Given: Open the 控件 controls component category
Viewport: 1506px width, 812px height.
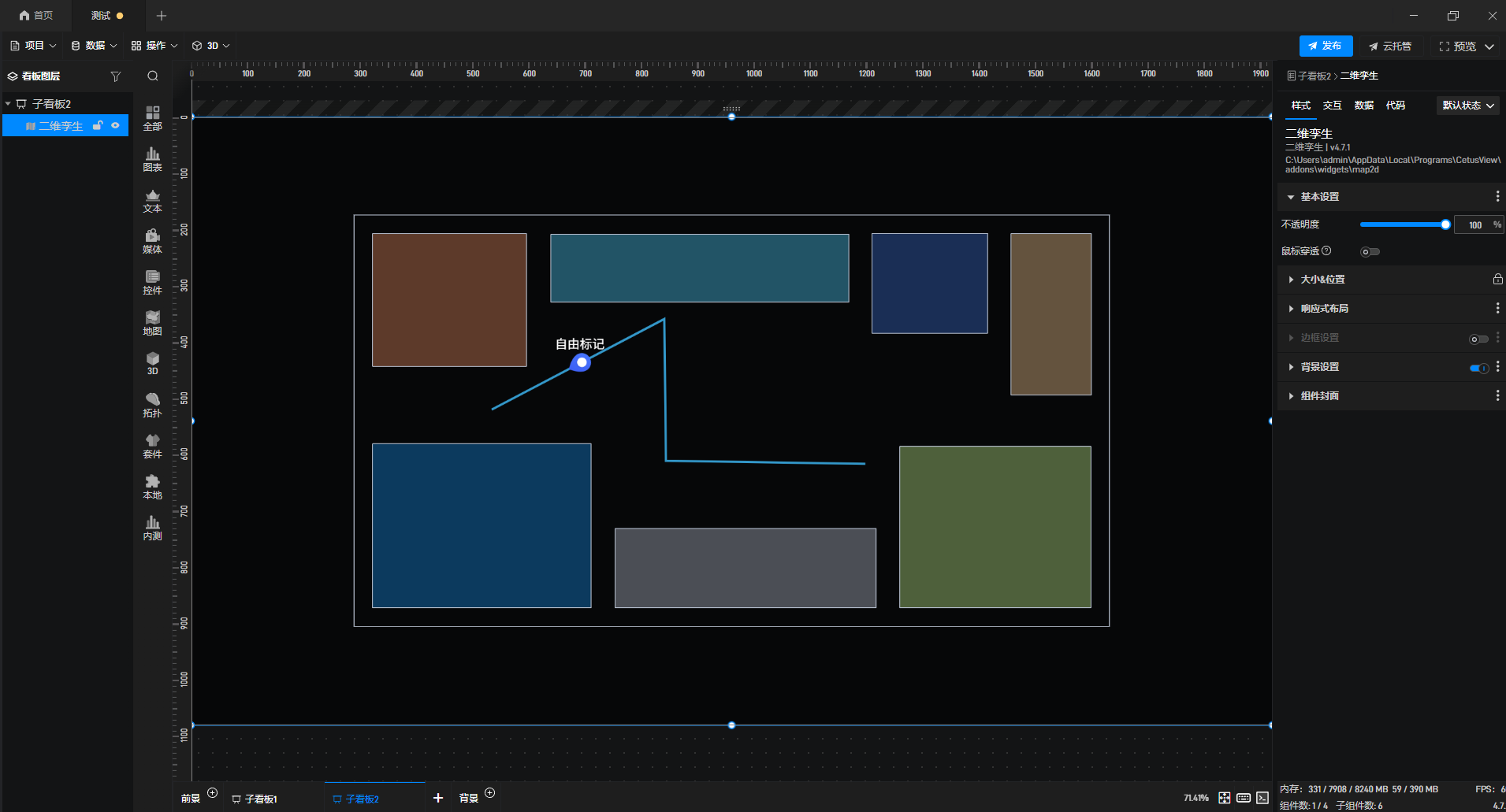Looking at the screenshot, I should click(152, 282).
